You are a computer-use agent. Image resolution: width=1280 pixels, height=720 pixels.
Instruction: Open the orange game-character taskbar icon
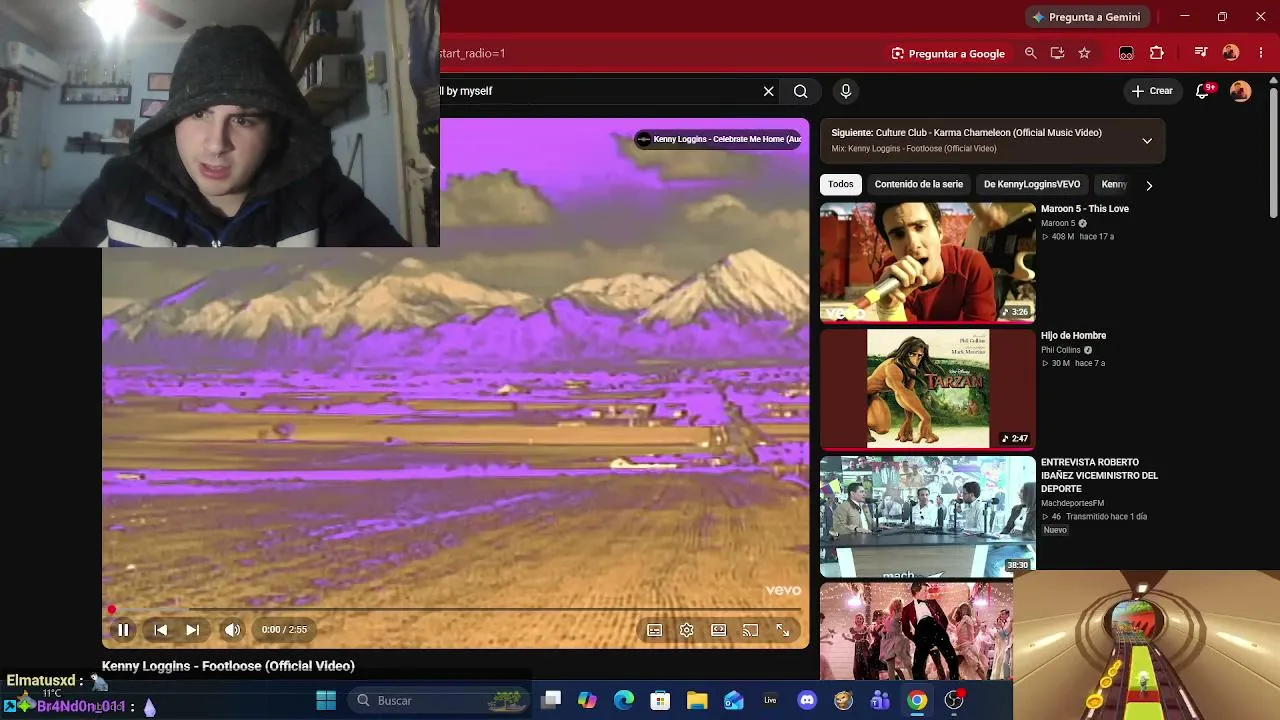tap(843, 700)
